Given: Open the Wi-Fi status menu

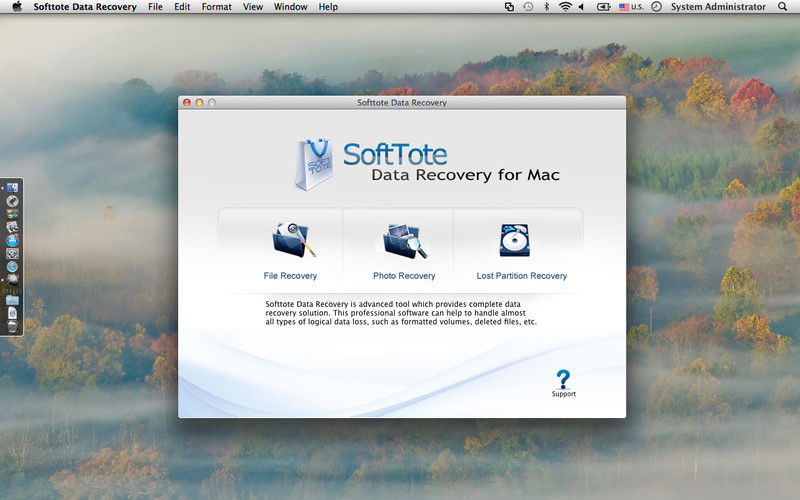Looking at the screenshot, I should (565, 7).
